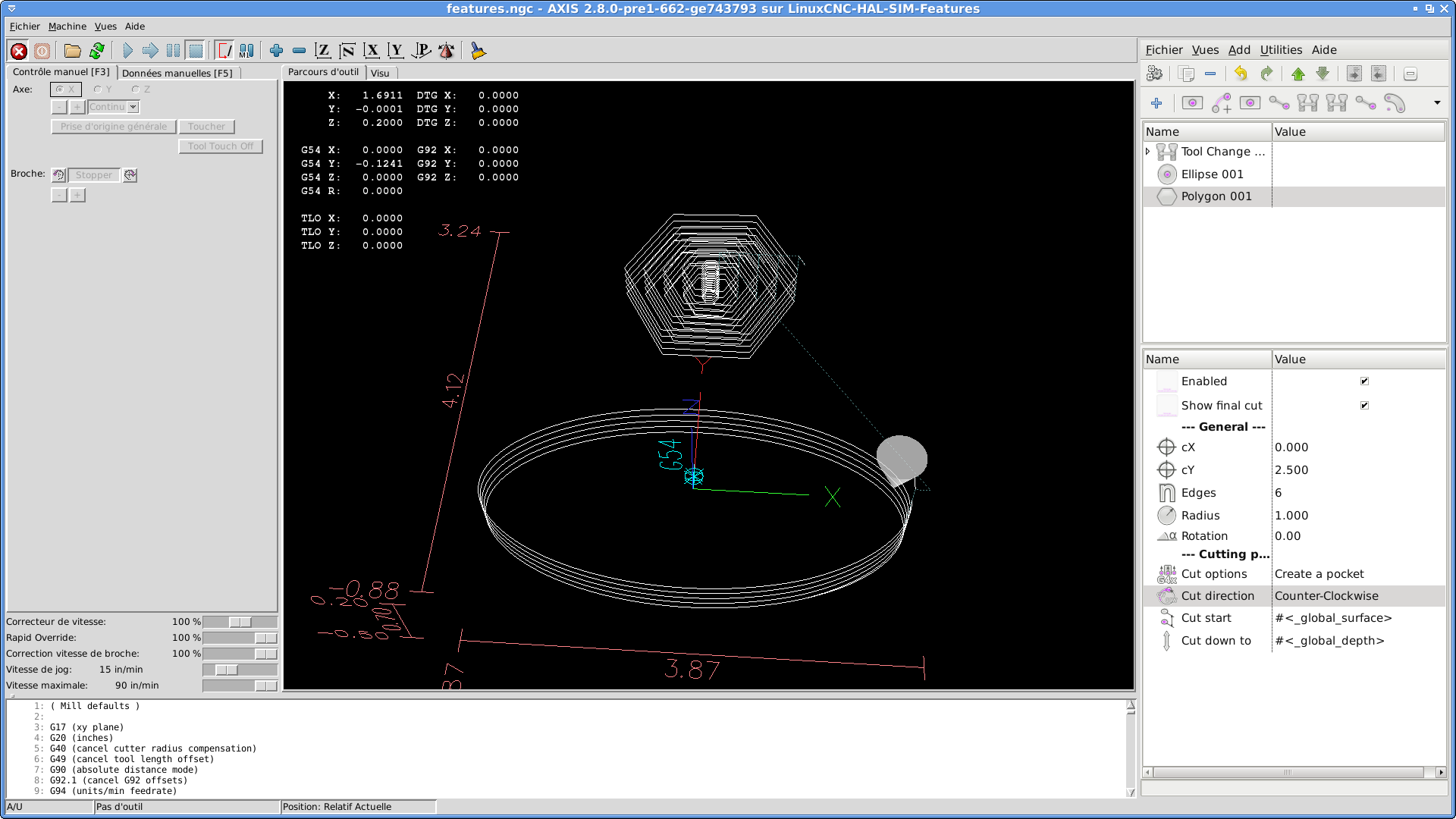Open the feature toolbar overflow arrow
Viewport: 1456px width, 819px height.
pyautogui.click(x=1437, y=103)
